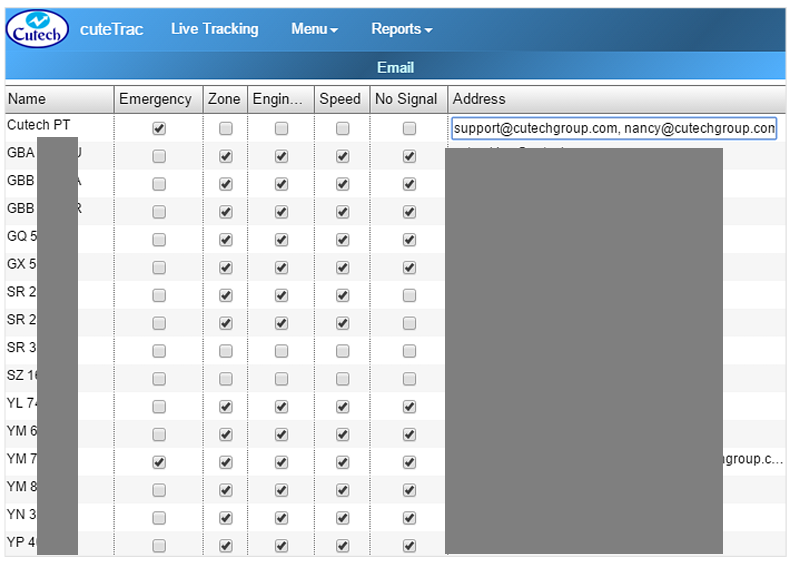
Task: Click the Speed column header
Action: pos(340,99)
